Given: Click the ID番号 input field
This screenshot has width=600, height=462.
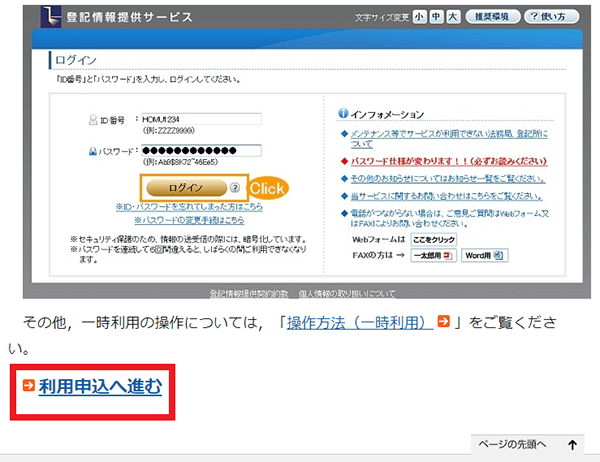Looking at the screenshot, I should (201, 119).
